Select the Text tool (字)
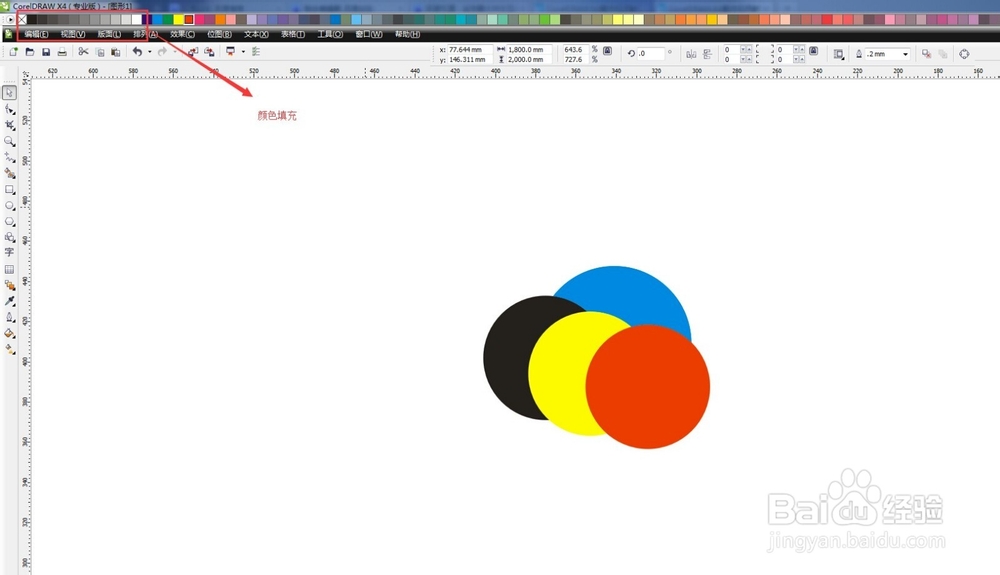Viewport: 1000px width, 575px height. pos(9,253)
